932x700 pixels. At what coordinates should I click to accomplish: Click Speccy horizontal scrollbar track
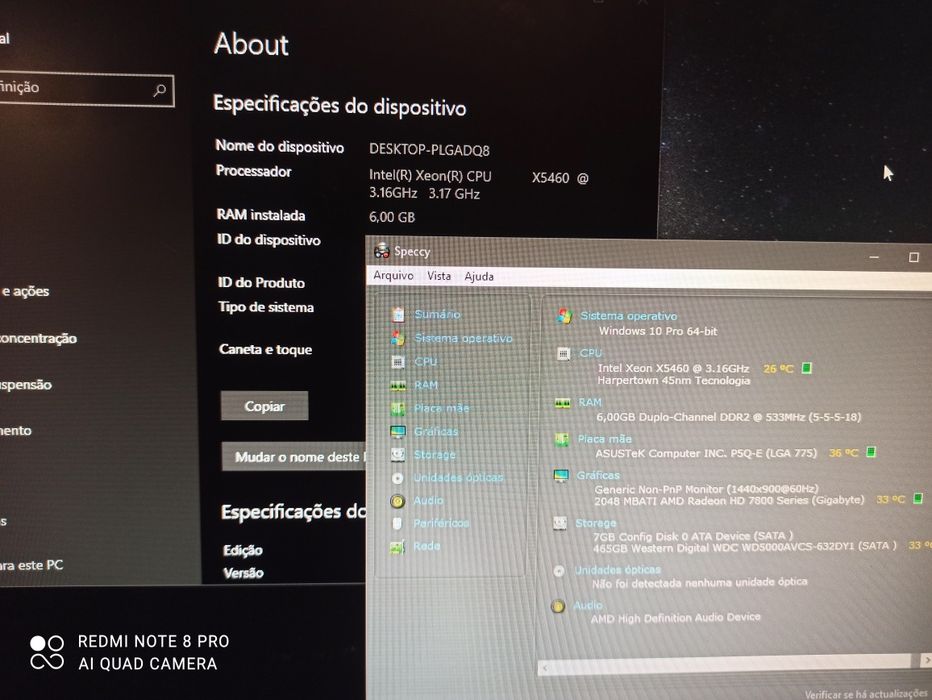pyautogui.click(x=731, y=663)
